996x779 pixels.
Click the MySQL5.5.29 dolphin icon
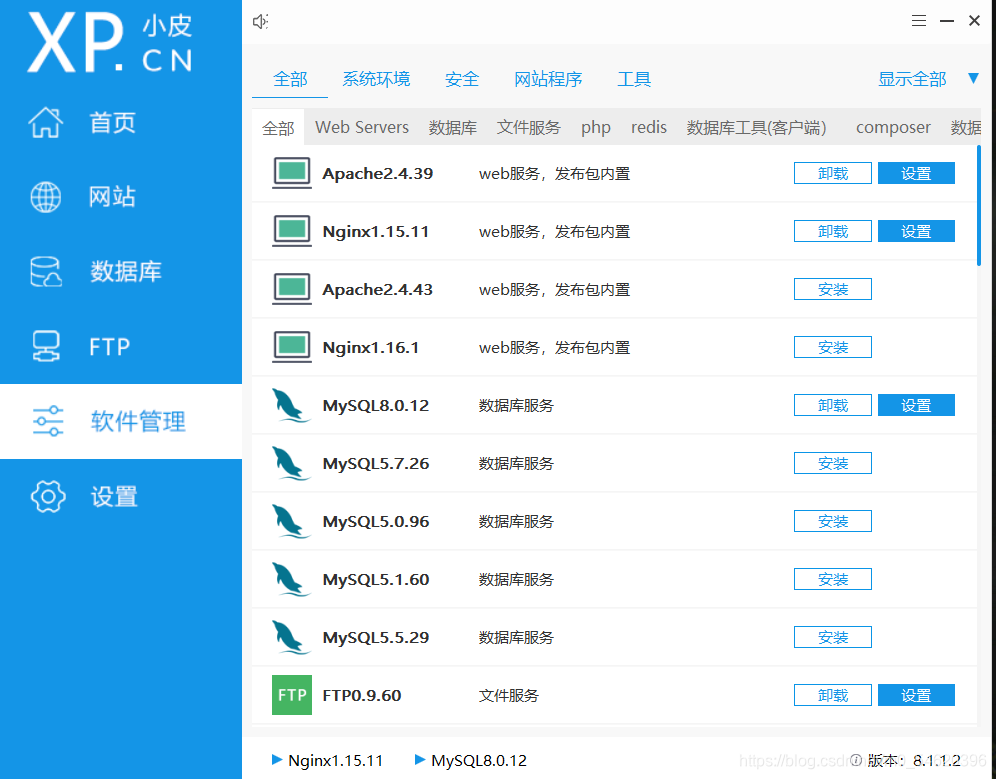coord(291,637)
